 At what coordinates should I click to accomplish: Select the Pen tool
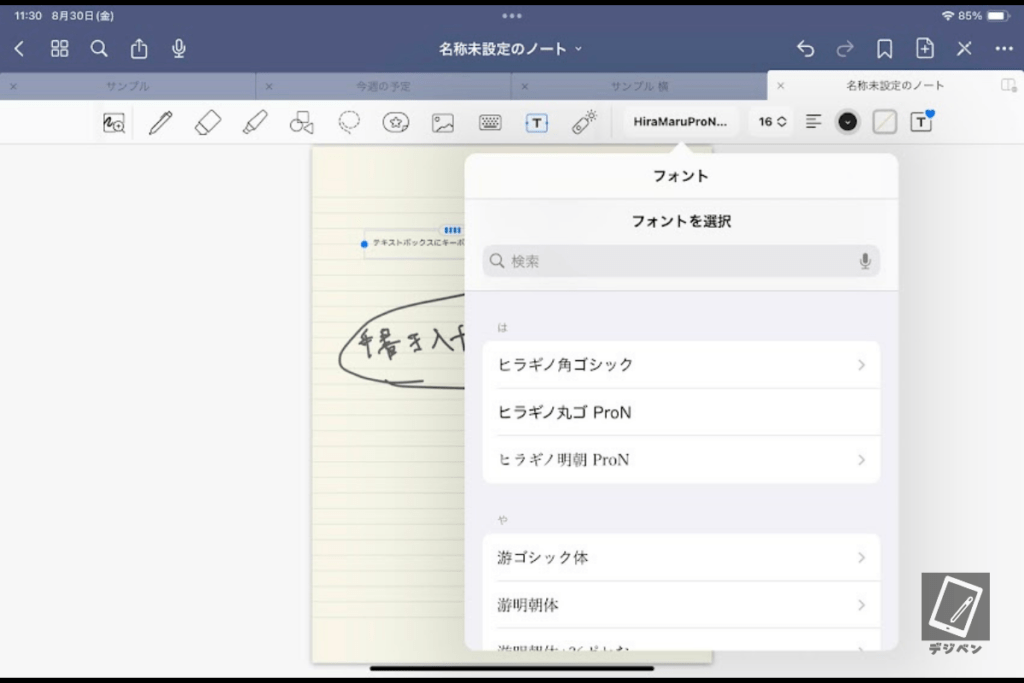[160, 122]
